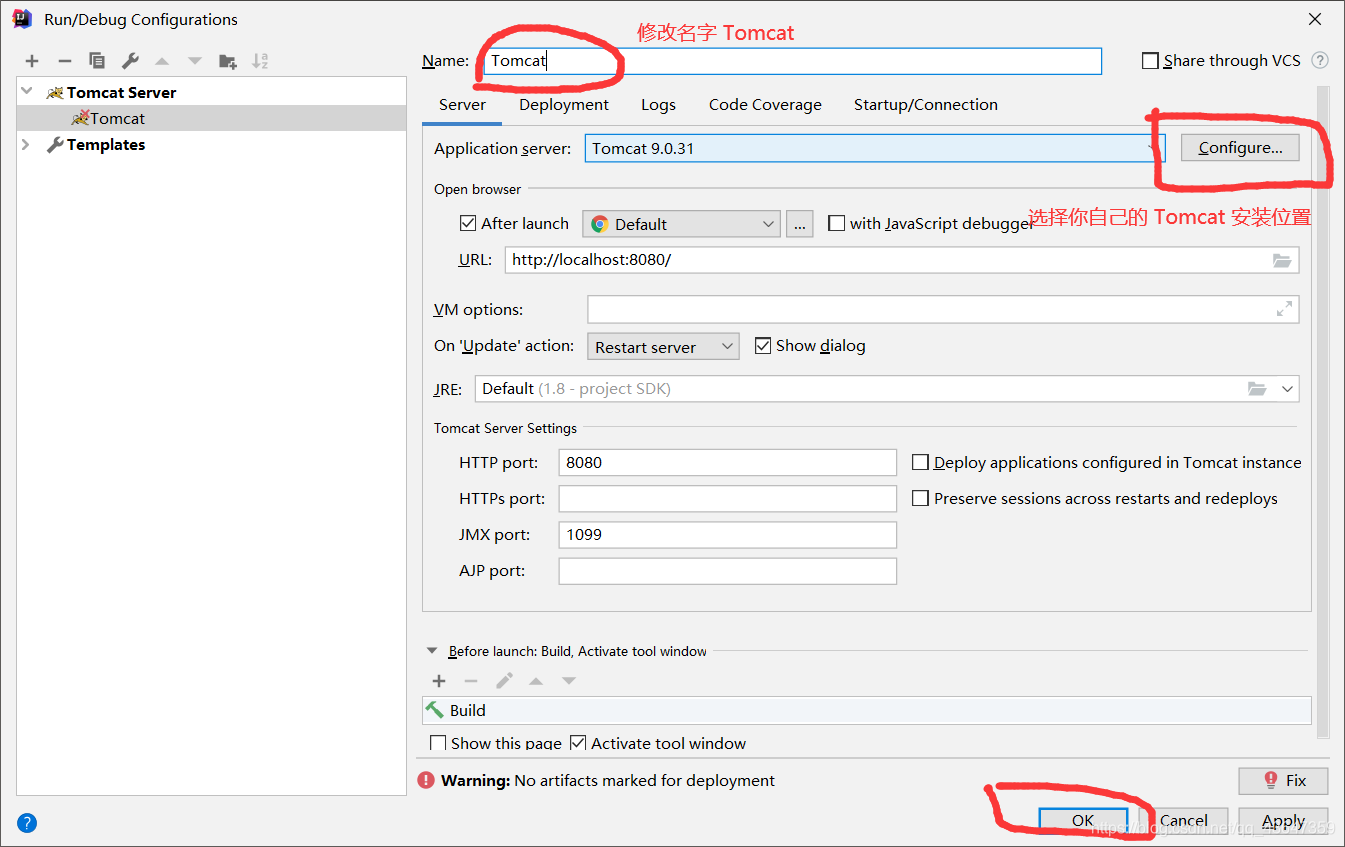Create new folder icon in toolbar
Image resolution: width=1345 pixels, height=847 pixels.
point(228,61)
